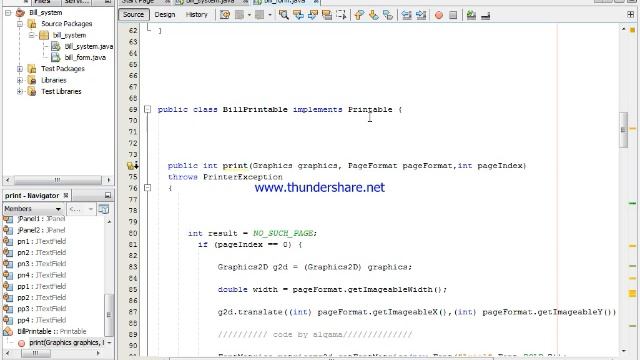Click the editor vertical scrollbar thumb
Image resolution: width=640 pixels, height=360 pixels.
click(x=623, y=130)
